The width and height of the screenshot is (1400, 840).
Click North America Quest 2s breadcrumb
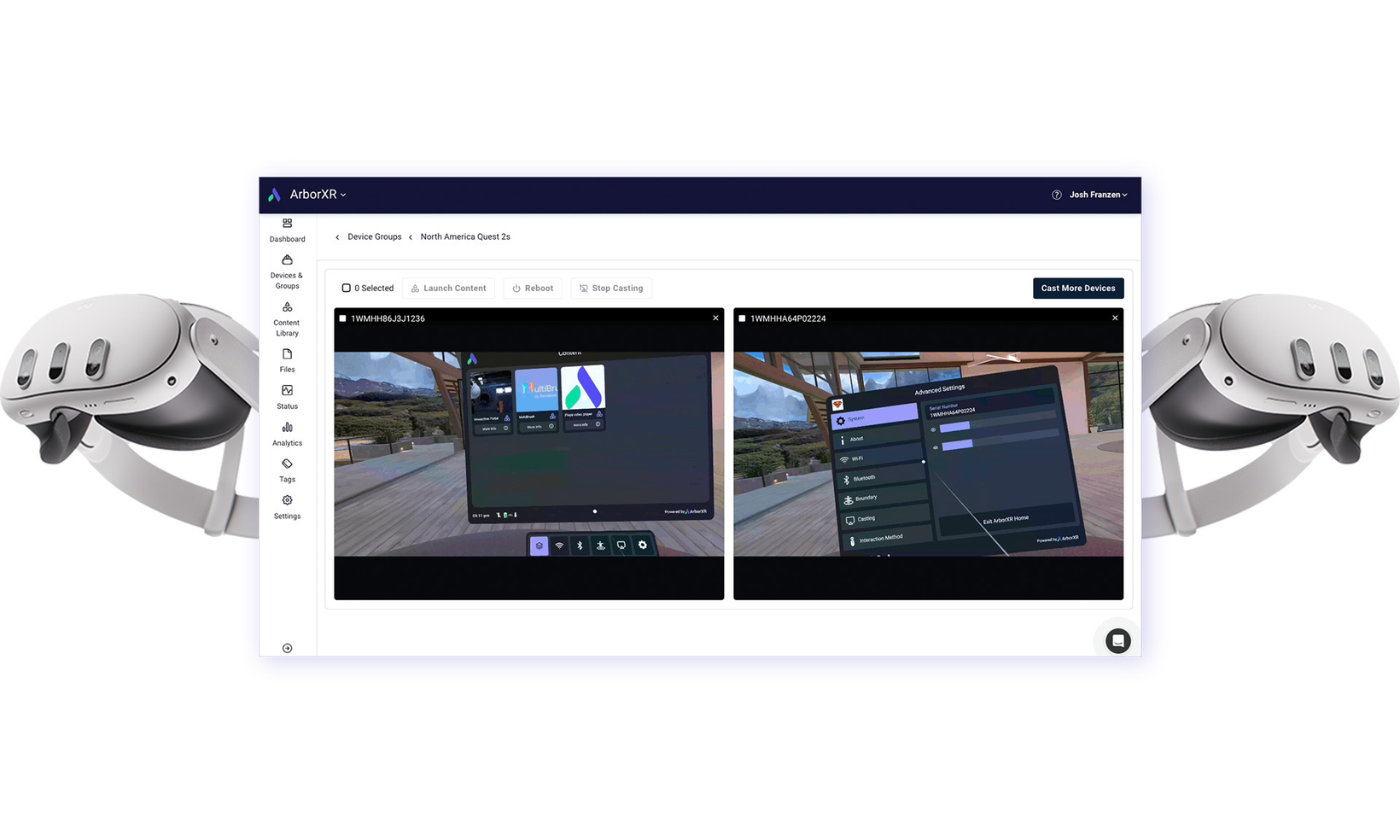(465, 236)
